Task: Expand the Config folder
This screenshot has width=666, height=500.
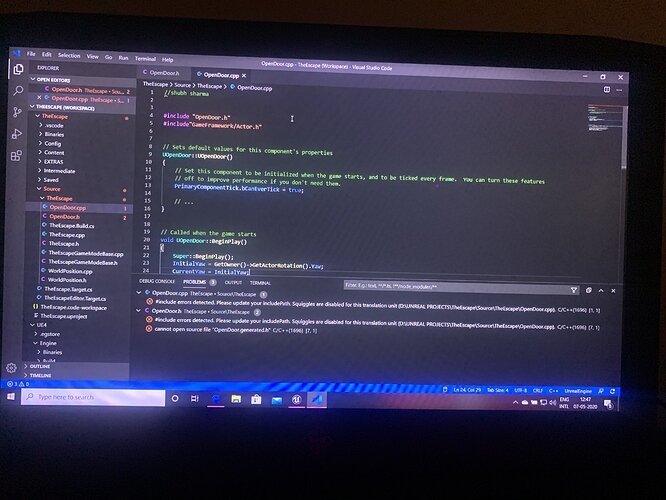Action: 52,144
